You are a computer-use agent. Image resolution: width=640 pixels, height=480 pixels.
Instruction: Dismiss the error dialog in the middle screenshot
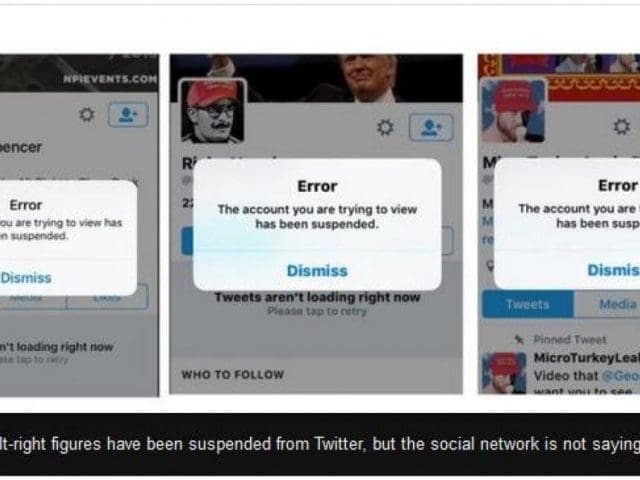317,271
